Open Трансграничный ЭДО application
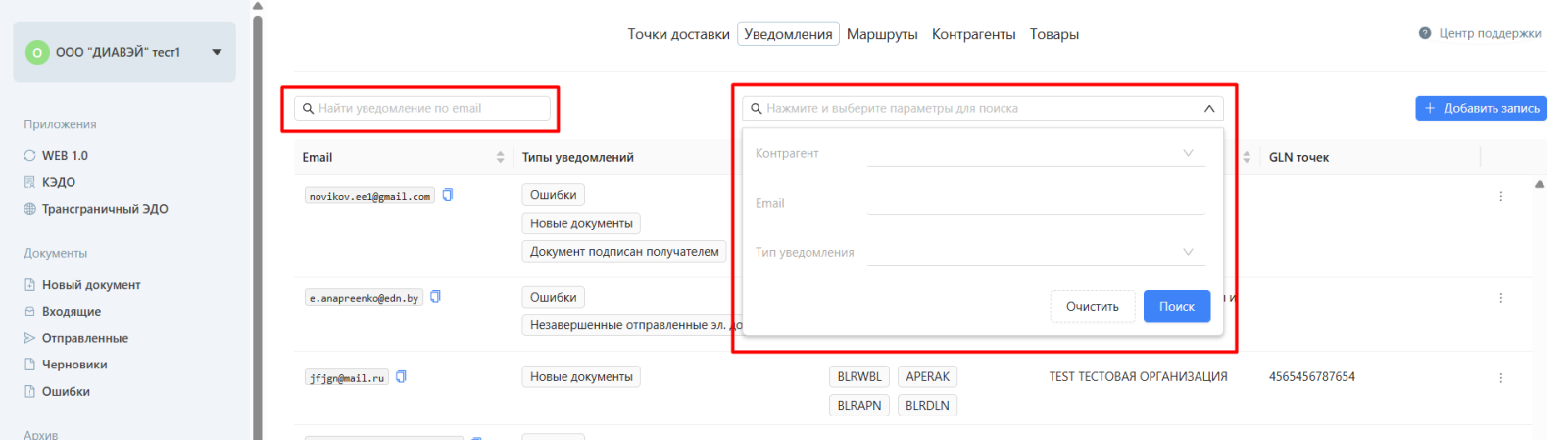The image size is (1568, 440). point(104,209)
